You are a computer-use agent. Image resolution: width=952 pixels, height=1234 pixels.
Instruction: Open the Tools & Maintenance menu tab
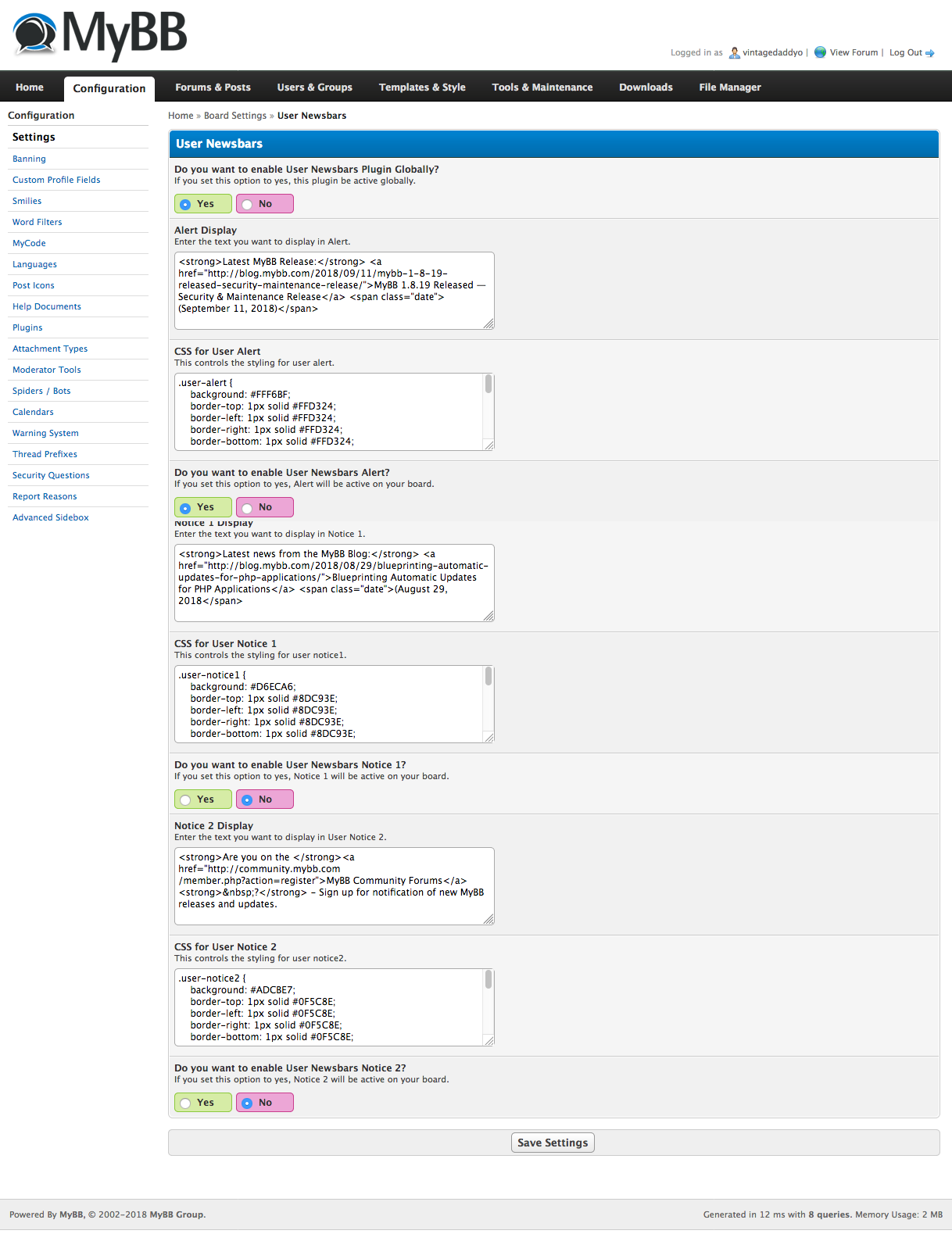tap(542, 88)
